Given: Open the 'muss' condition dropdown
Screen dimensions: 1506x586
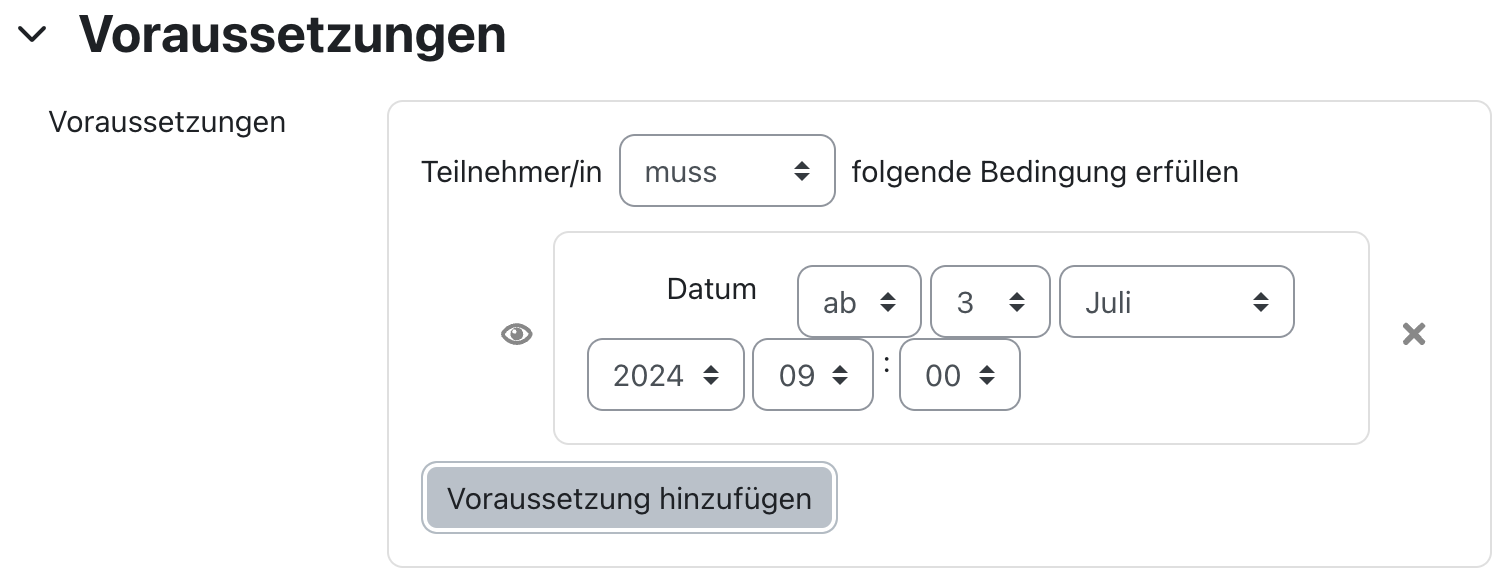Looking at the screenshot, I should pos(727,171).
